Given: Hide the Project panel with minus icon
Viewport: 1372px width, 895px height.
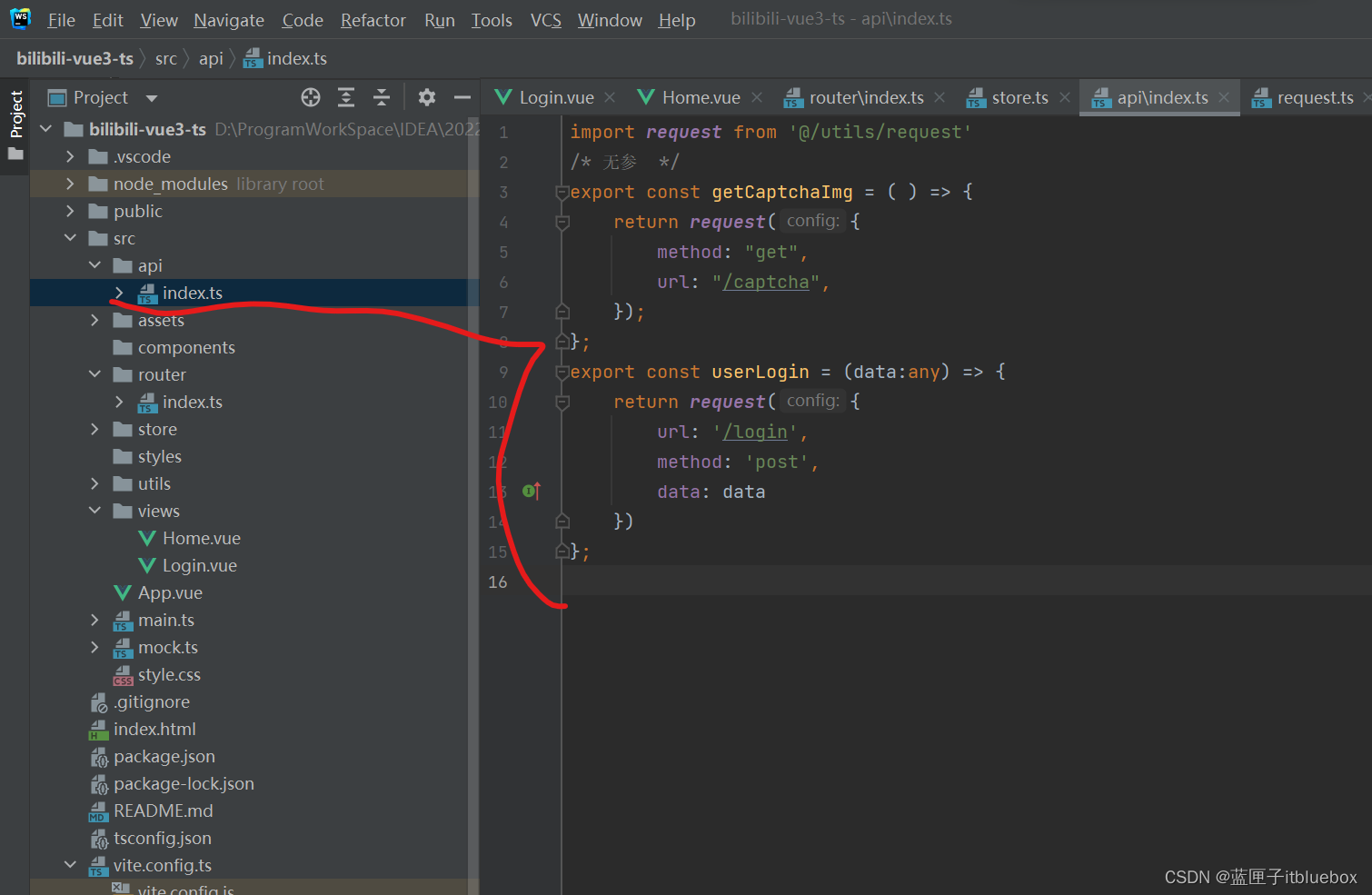Looking at the screenshot, I should click(462, 97).
